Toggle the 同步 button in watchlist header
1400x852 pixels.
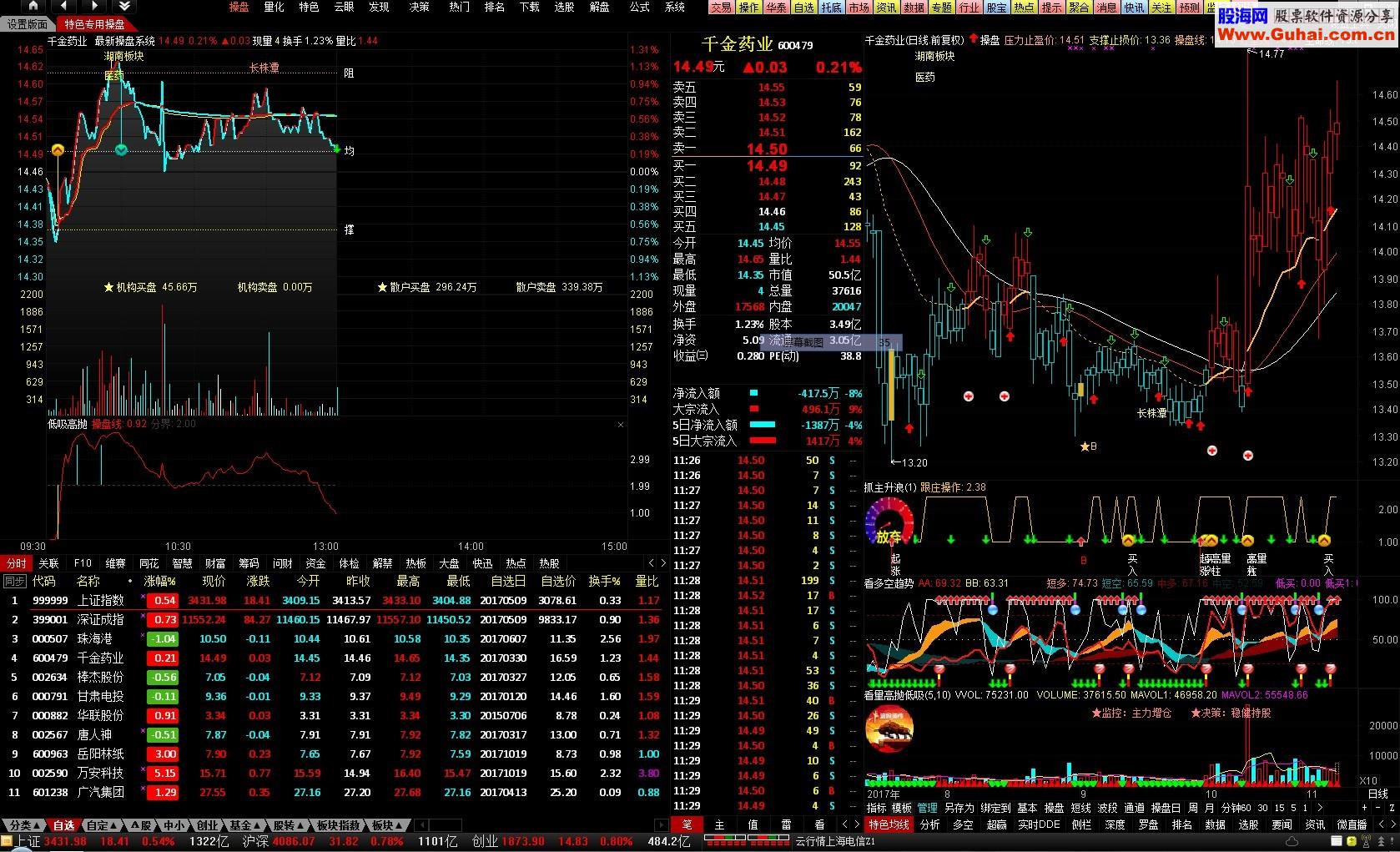[x=15, y=582]
